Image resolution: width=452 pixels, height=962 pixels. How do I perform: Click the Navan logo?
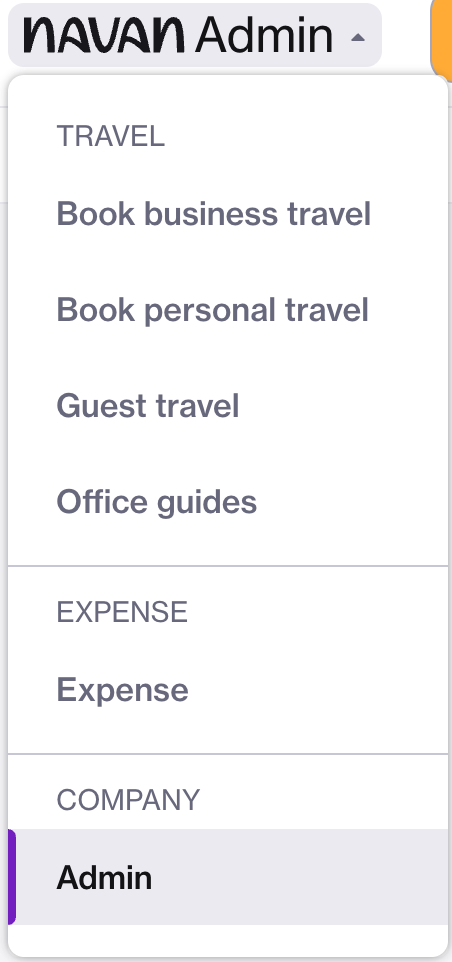104,35
